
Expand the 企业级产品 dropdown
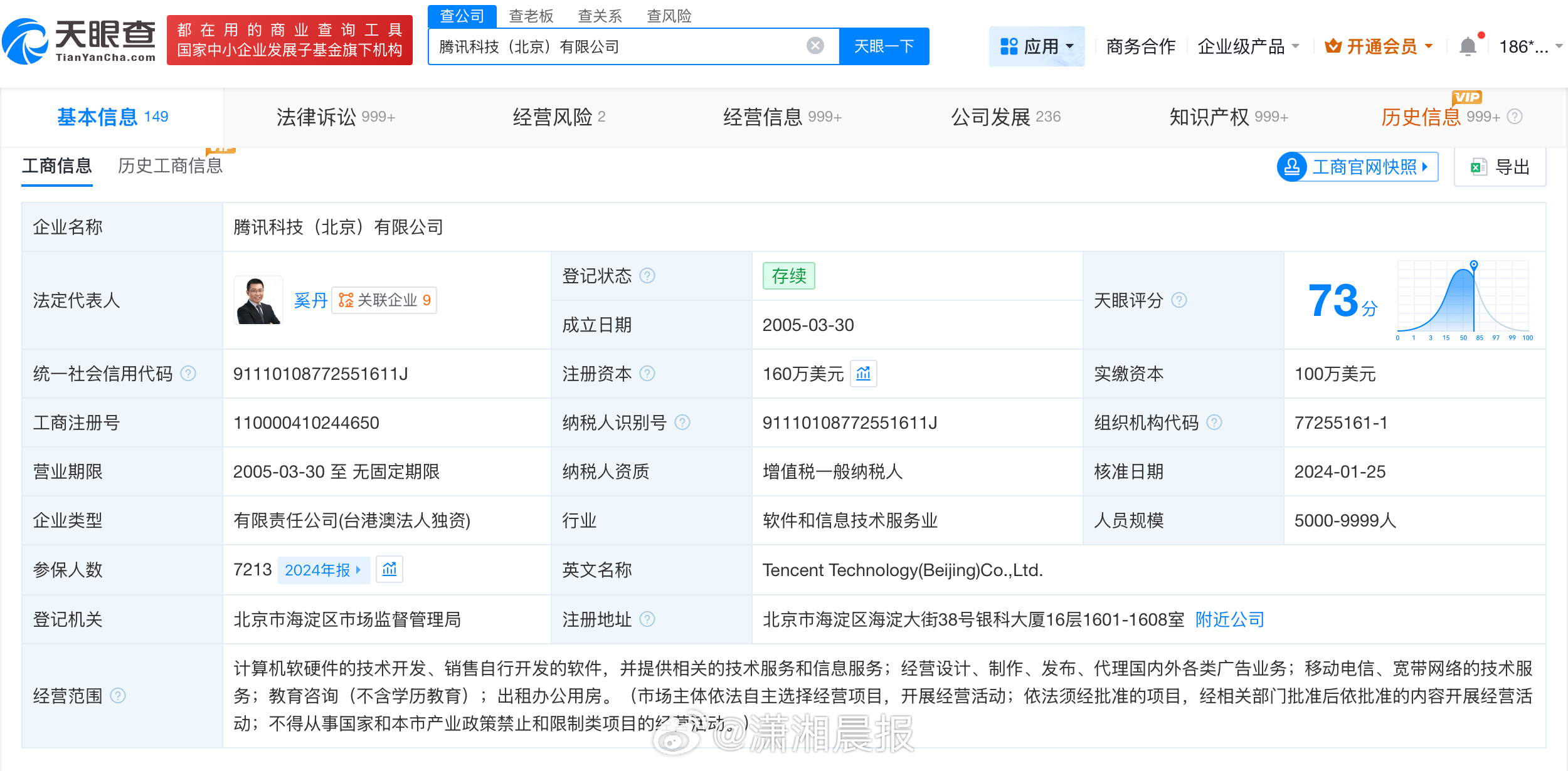tap(1248, 46)
